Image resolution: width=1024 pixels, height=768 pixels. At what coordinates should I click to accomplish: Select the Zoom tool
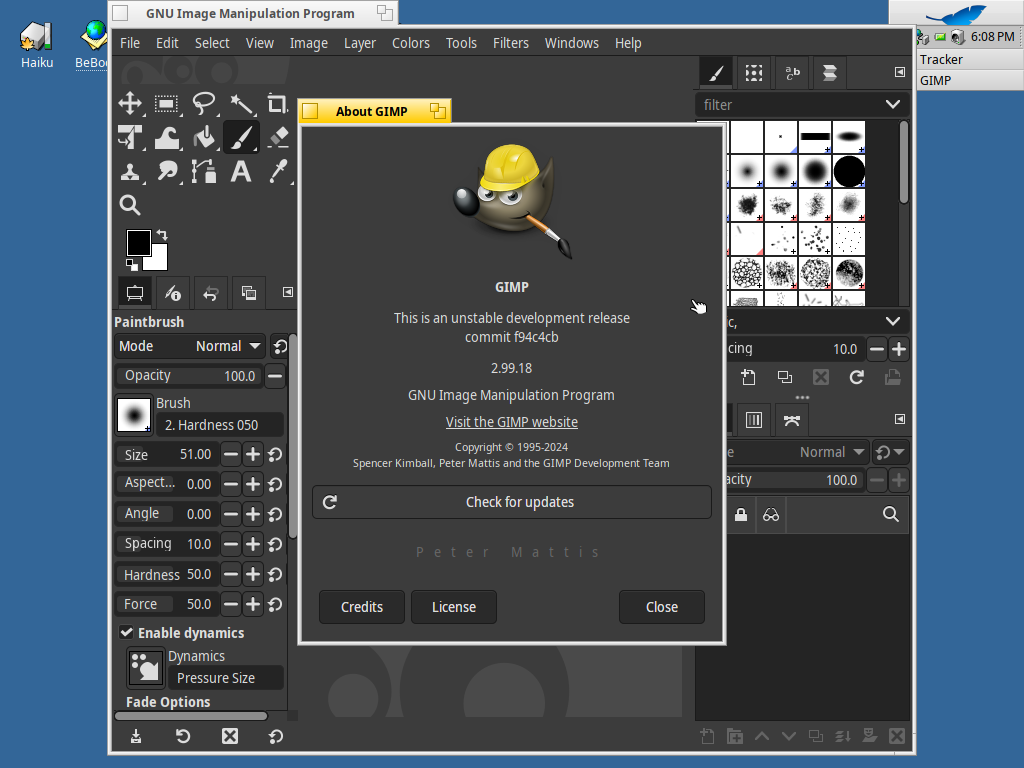[x=130, y=206]
